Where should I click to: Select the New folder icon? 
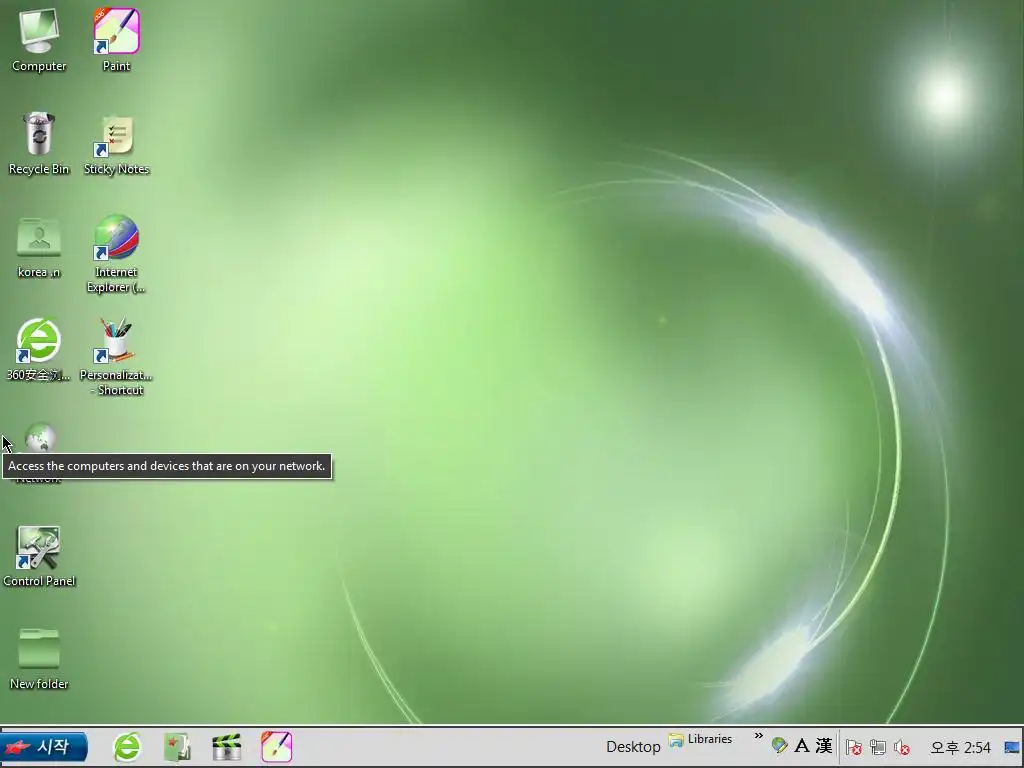click(x=39, y=658)
